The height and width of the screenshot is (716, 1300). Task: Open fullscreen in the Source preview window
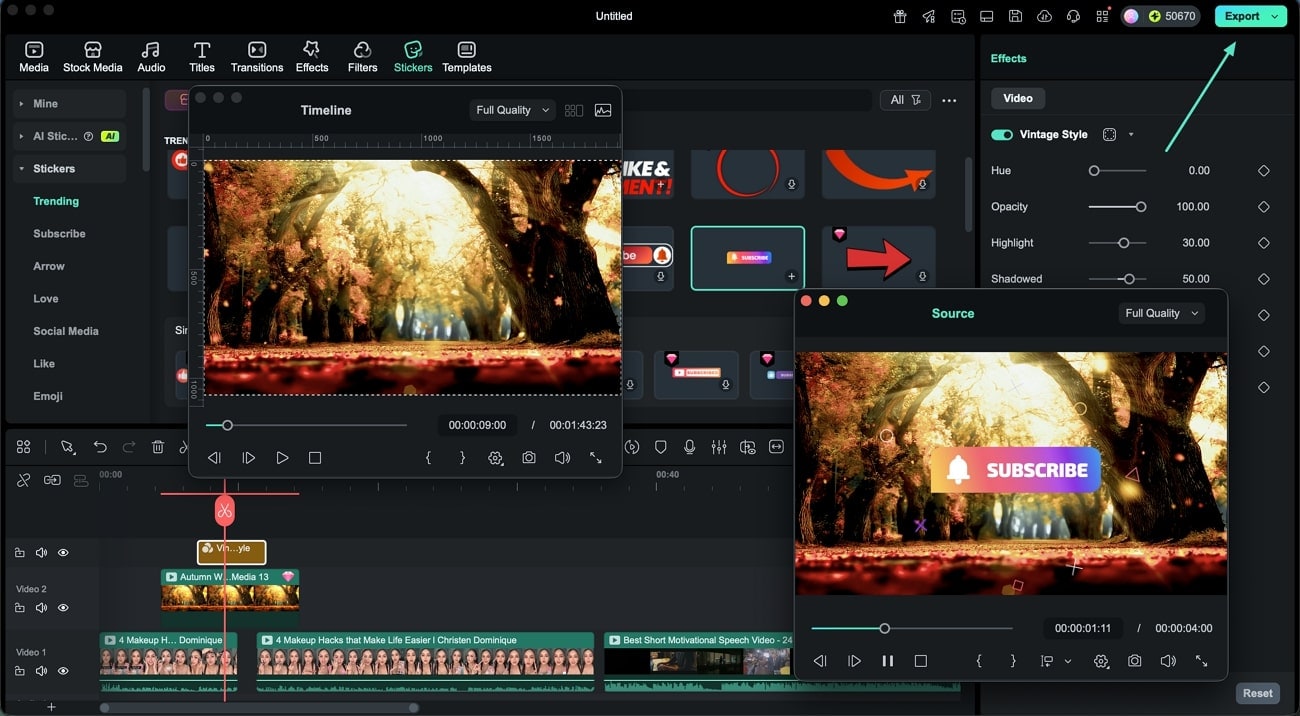1201,661
